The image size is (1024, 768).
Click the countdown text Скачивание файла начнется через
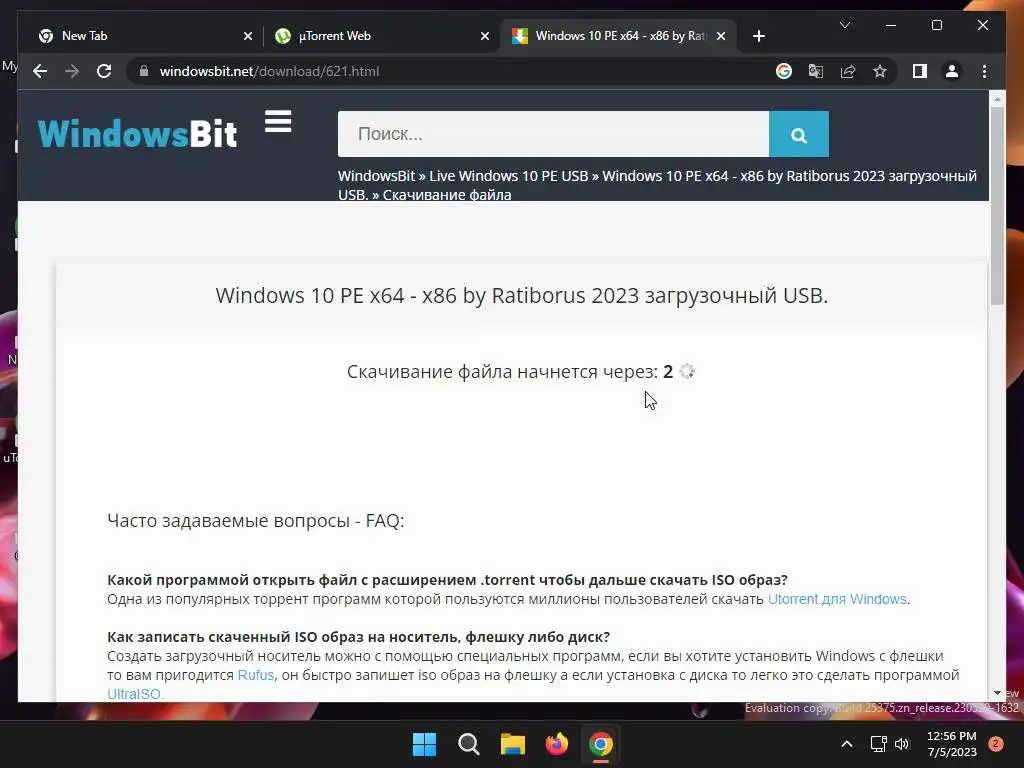tap(503, 372)
